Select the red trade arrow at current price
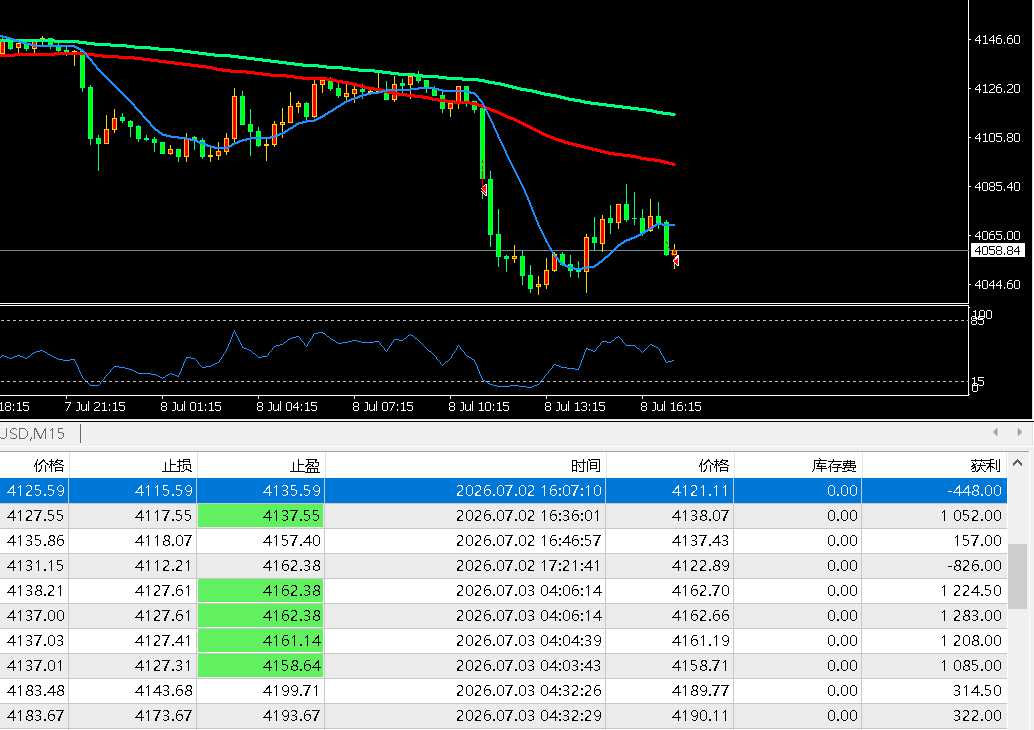The image size is (1034, 730). pos(675,261)
